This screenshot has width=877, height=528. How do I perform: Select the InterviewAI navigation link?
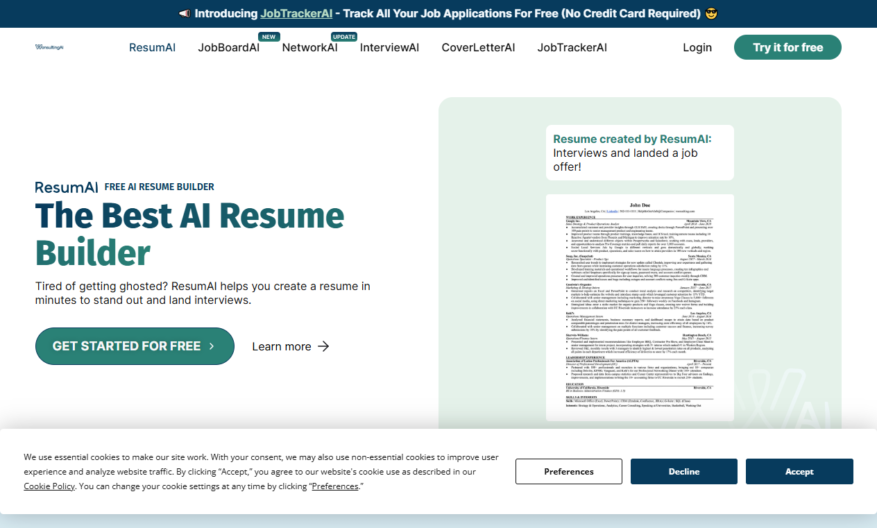[389, 48]
